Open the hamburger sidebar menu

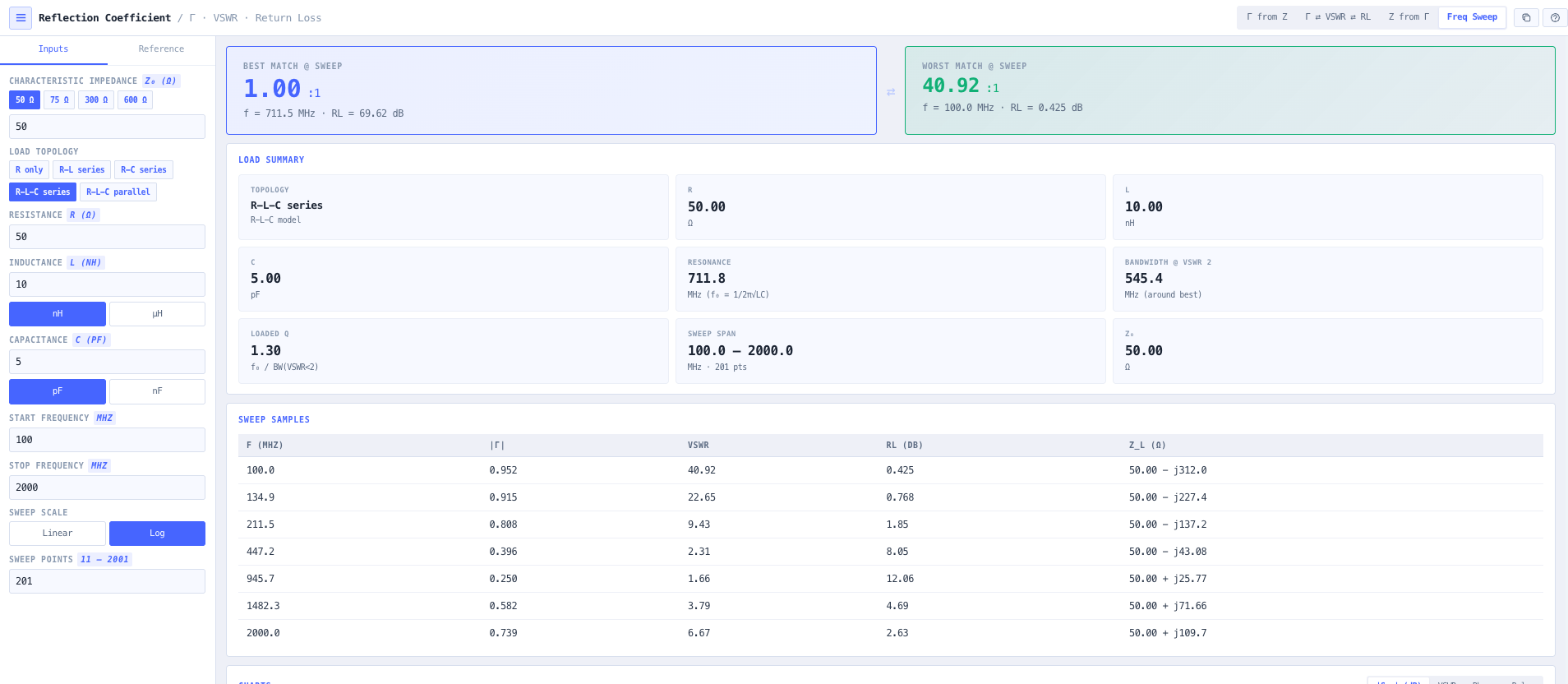(x=21, y=17)
